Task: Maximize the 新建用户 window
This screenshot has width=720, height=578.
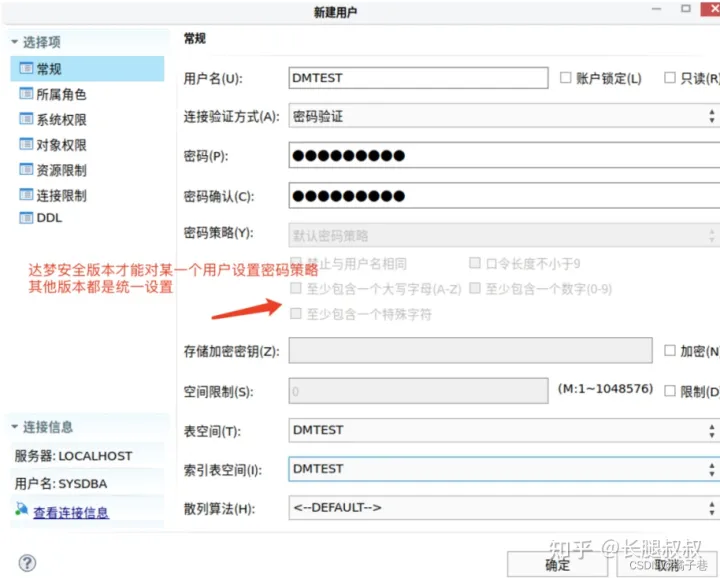Action: [x=686, y=8]
